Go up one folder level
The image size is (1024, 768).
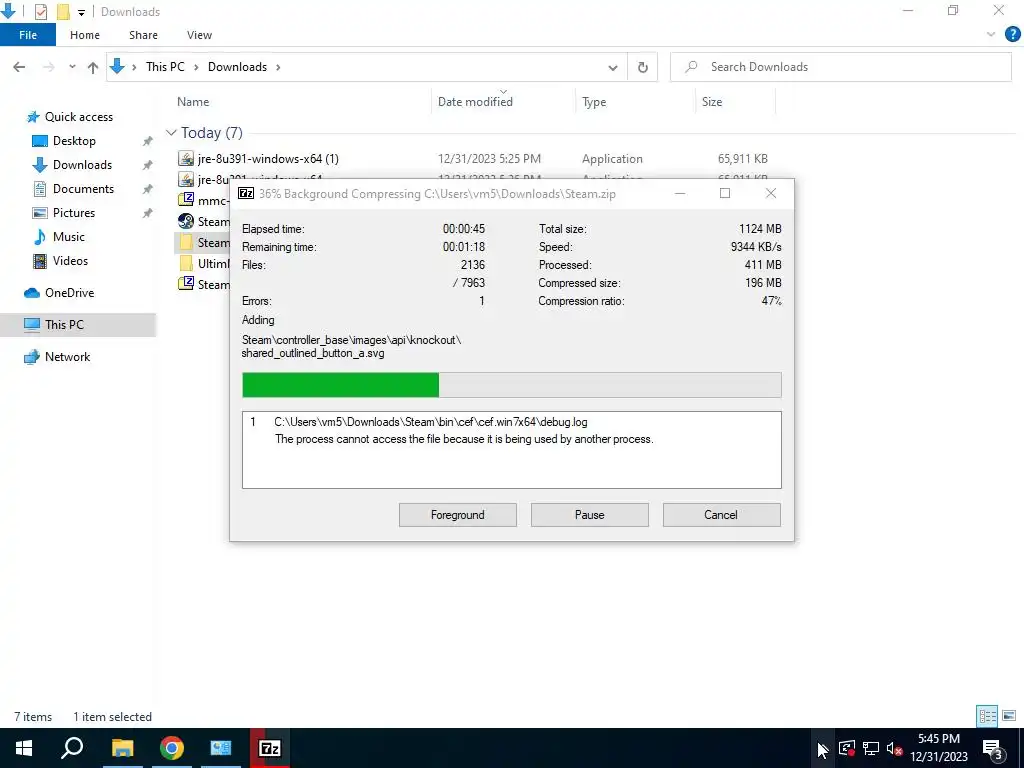click(93, 67)
